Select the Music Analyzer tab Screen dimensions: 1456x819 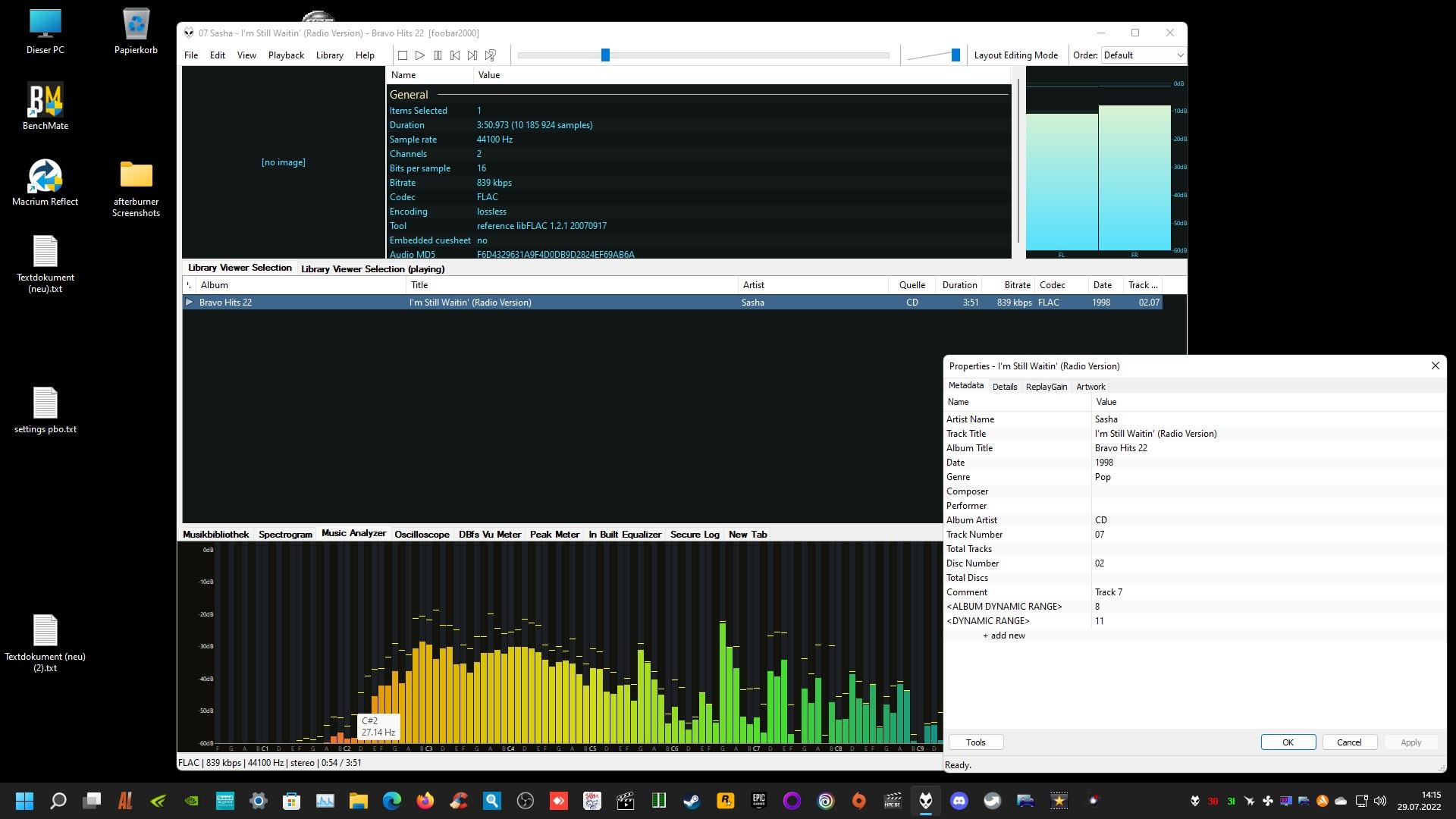click(x=353, y=534)
